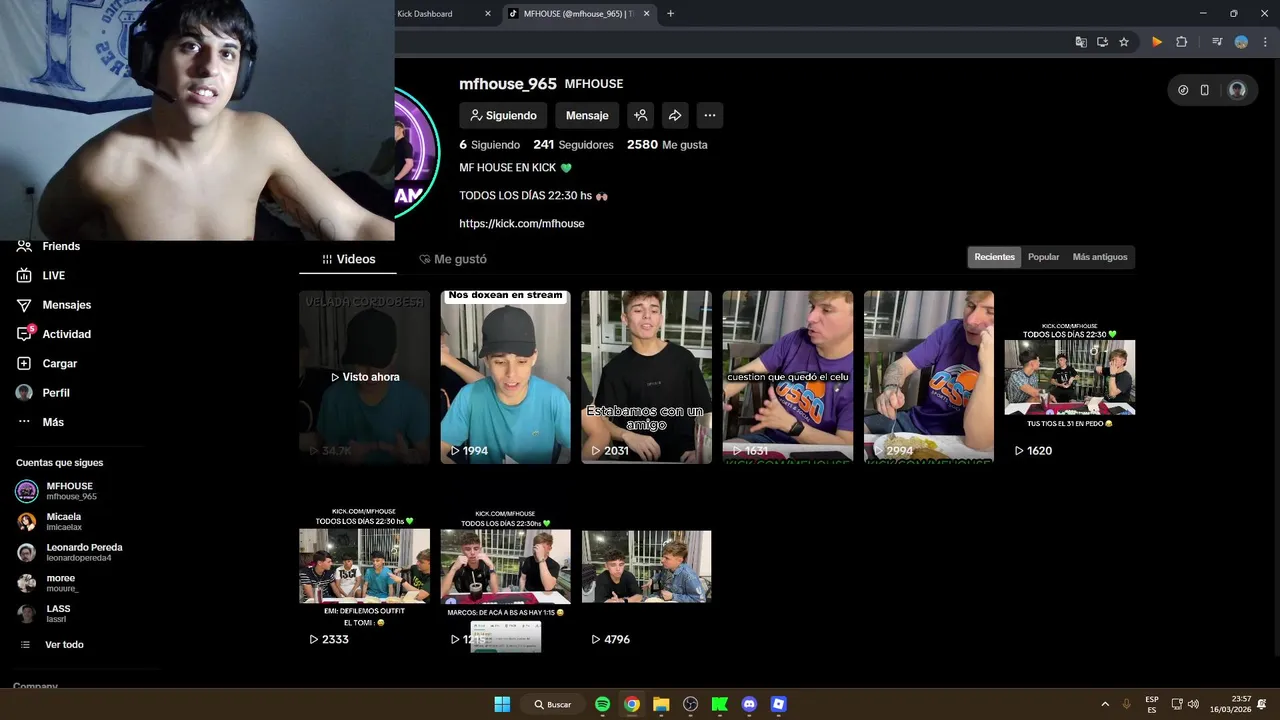
Task: Select the Recientes sort option
Action: (x=994, y=257)
